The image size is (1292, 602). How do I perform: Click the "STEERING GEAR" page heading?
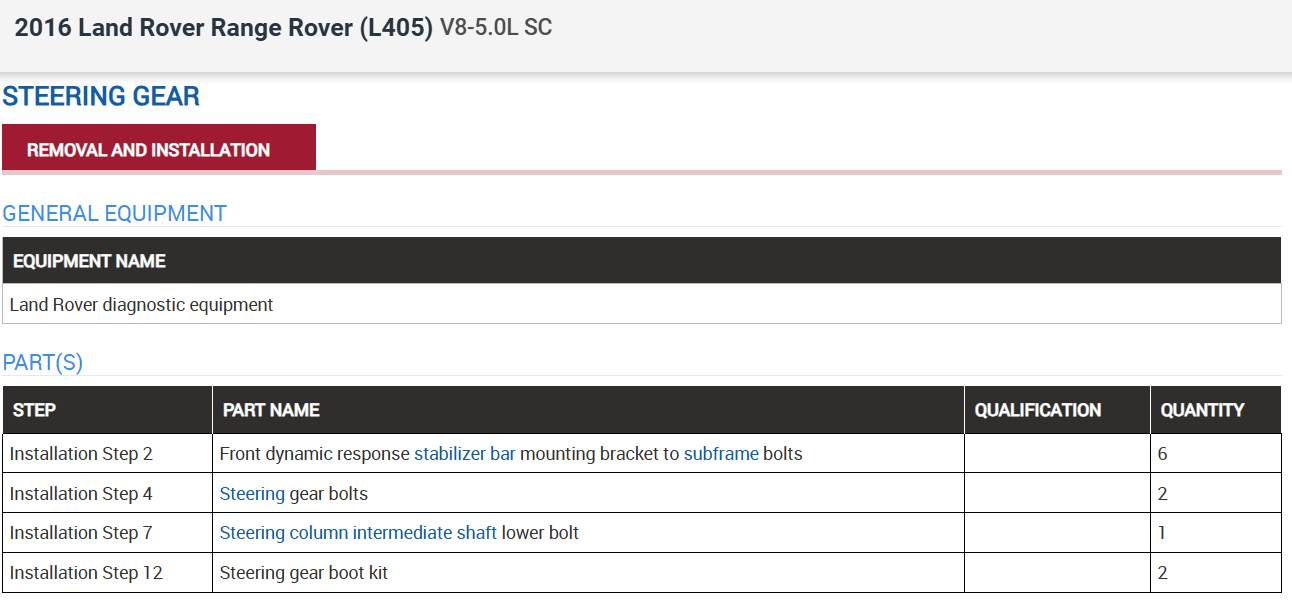coord(101,97)
